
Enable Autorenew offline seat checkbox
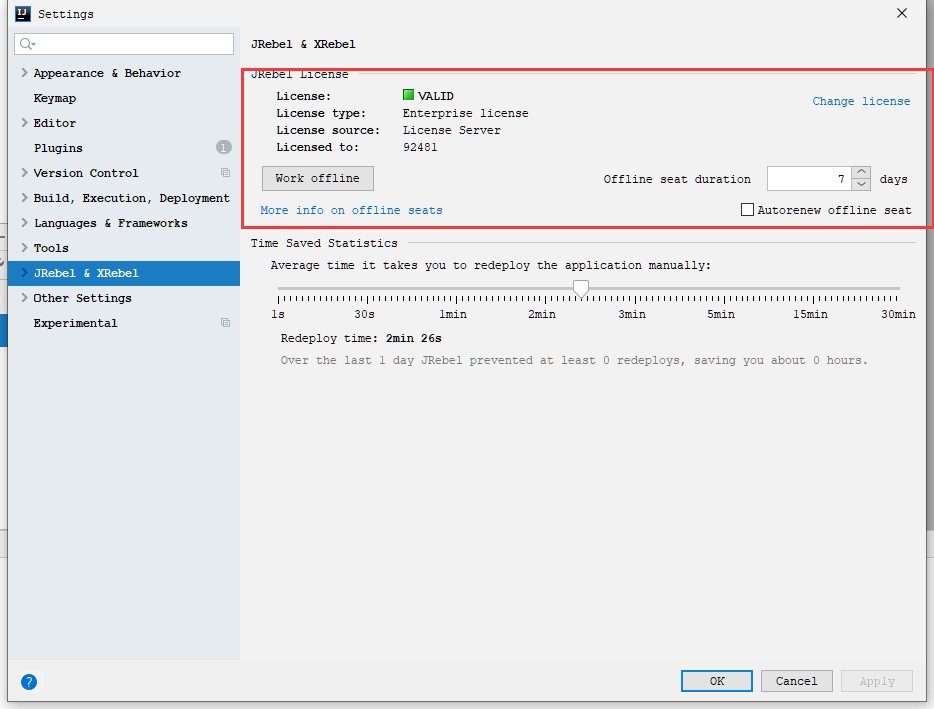click(747, 210)
